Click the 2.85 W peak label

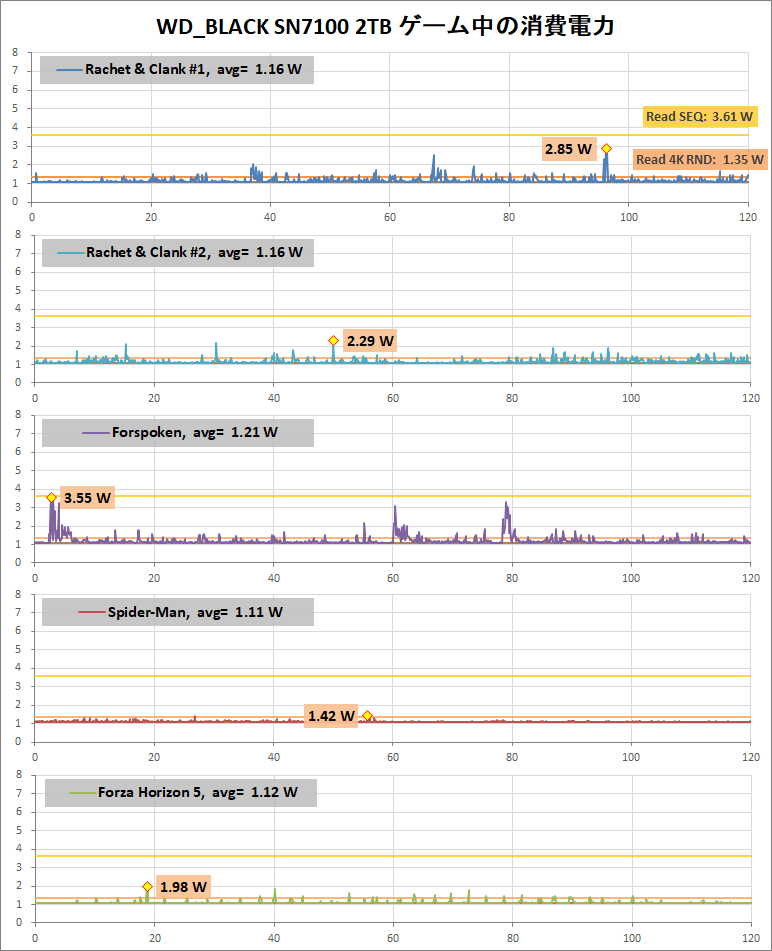pyautogui.click(x=568, y=149)
